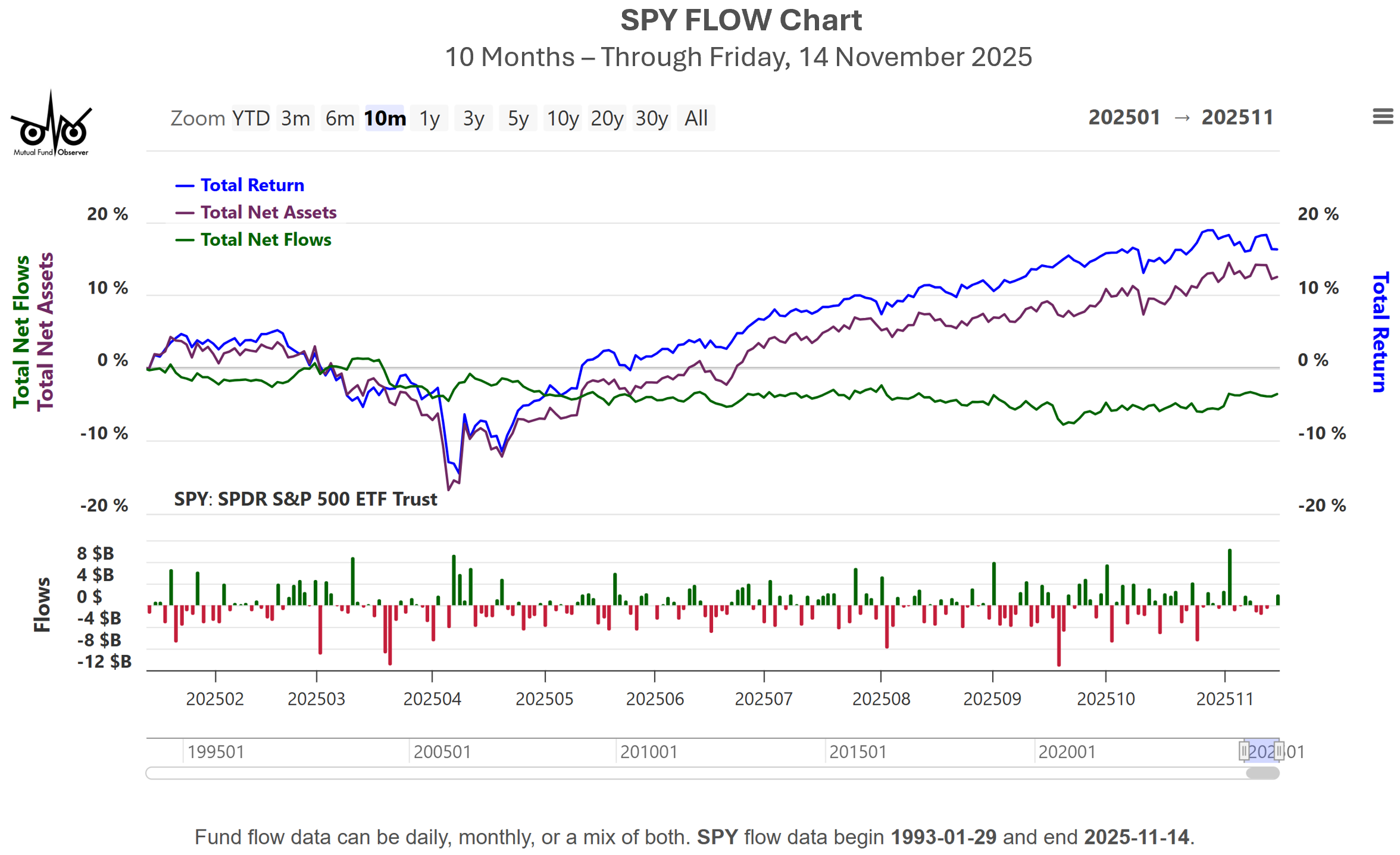The width and height of the screenshot is (1400, 855).
Task: Switch the zoom to 1y
Action: [429, 118]
